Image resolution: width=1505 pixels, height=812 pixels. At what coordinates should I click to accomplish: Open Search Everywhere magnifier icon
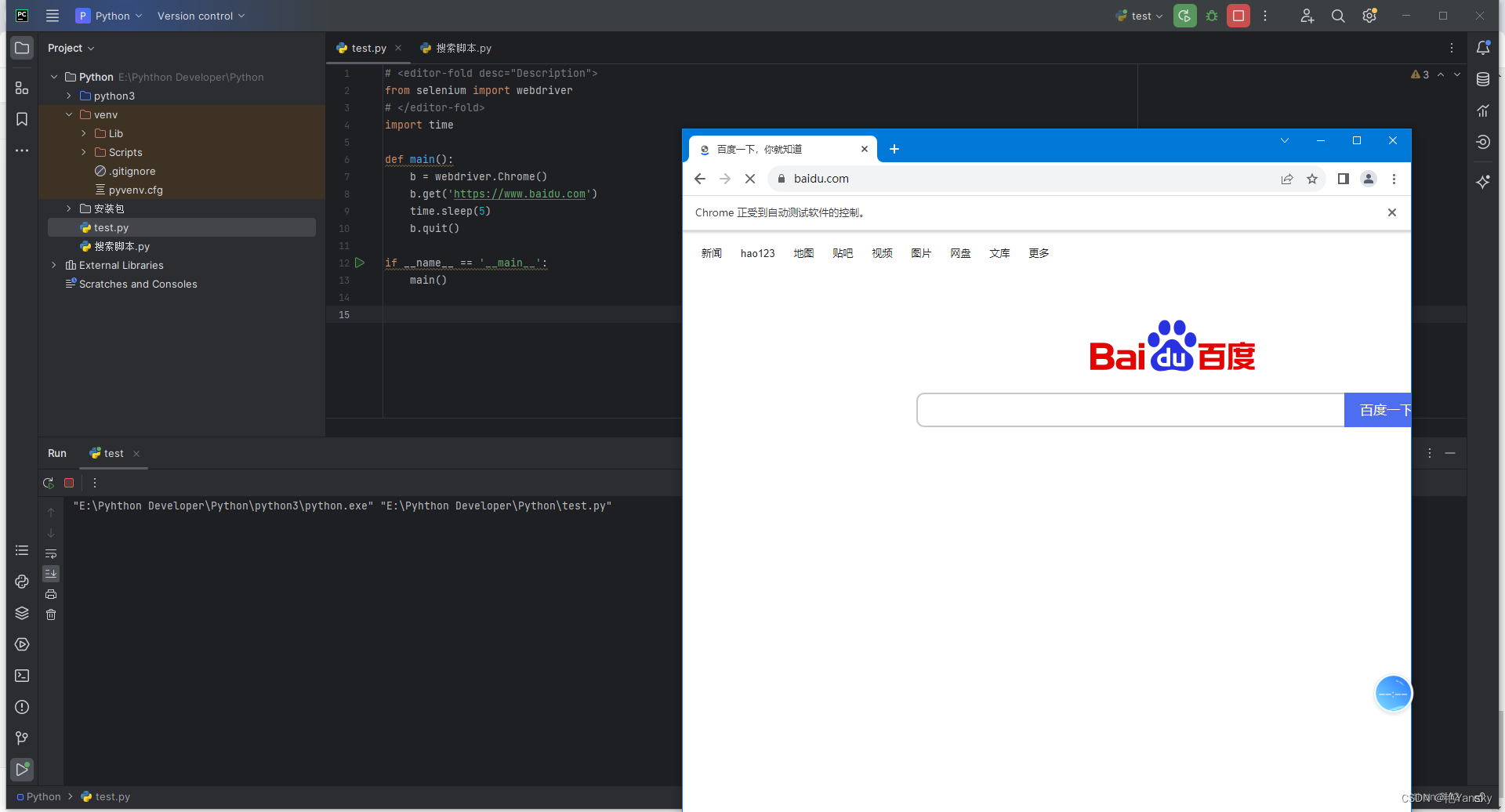1338,16
